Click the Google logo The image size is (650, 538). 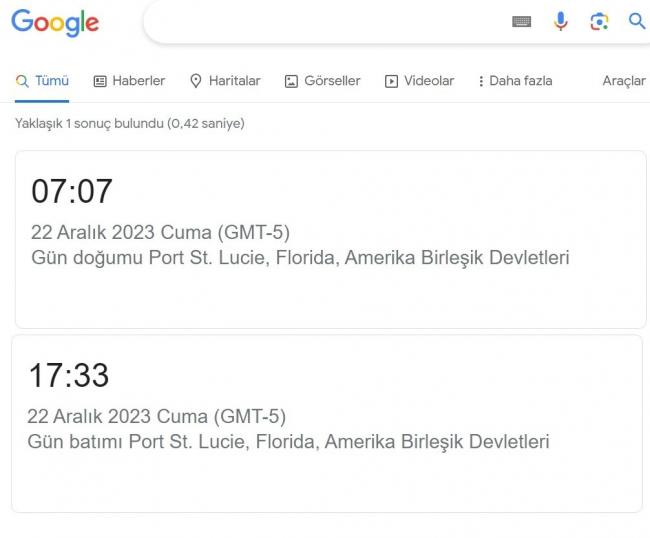click(55, 23)
